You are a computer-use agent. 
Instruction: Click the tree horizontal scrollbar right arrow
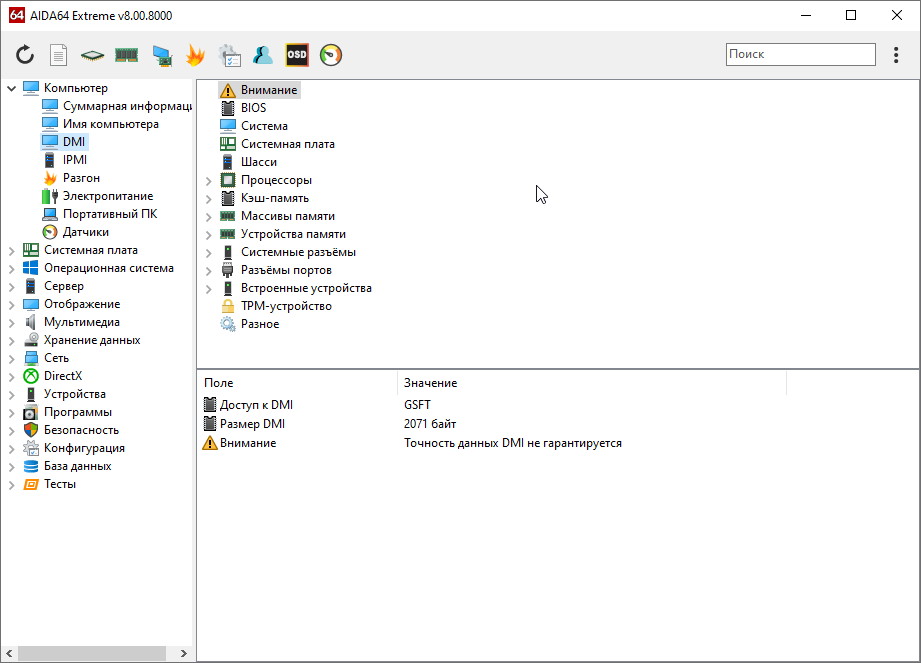click(x=183, y=653)
